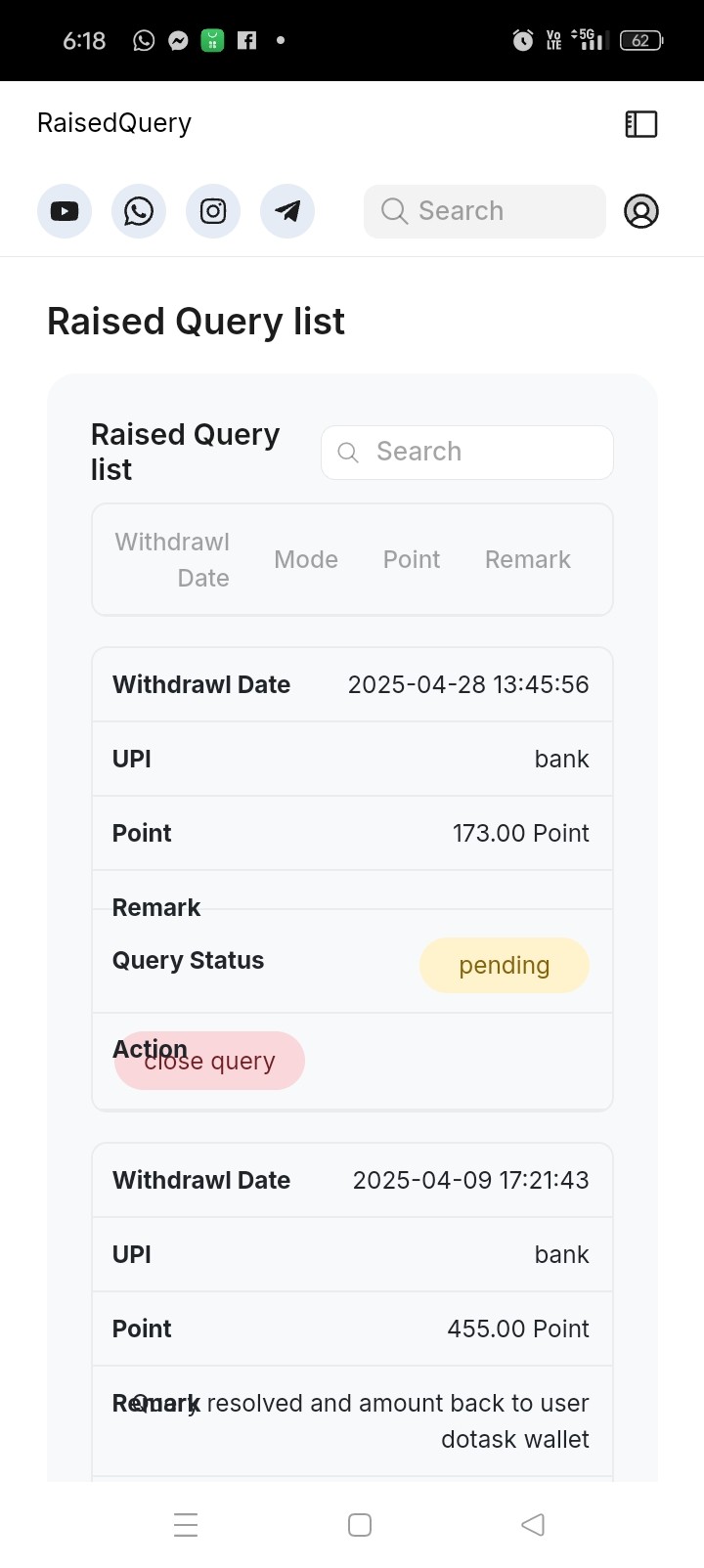Tap the magnifier icon in header search

click(394, 211)
